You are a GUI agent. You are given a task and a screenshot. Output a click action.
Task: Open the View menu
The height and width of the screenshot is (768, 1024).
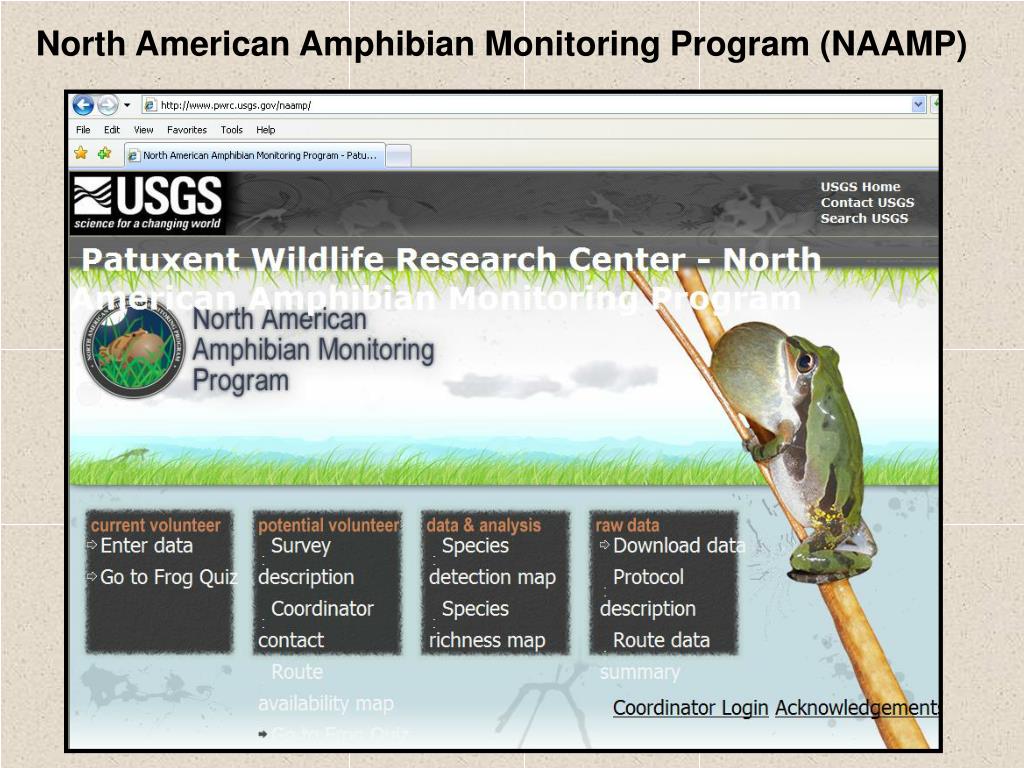pyautogui.click(x=144, y=130)
